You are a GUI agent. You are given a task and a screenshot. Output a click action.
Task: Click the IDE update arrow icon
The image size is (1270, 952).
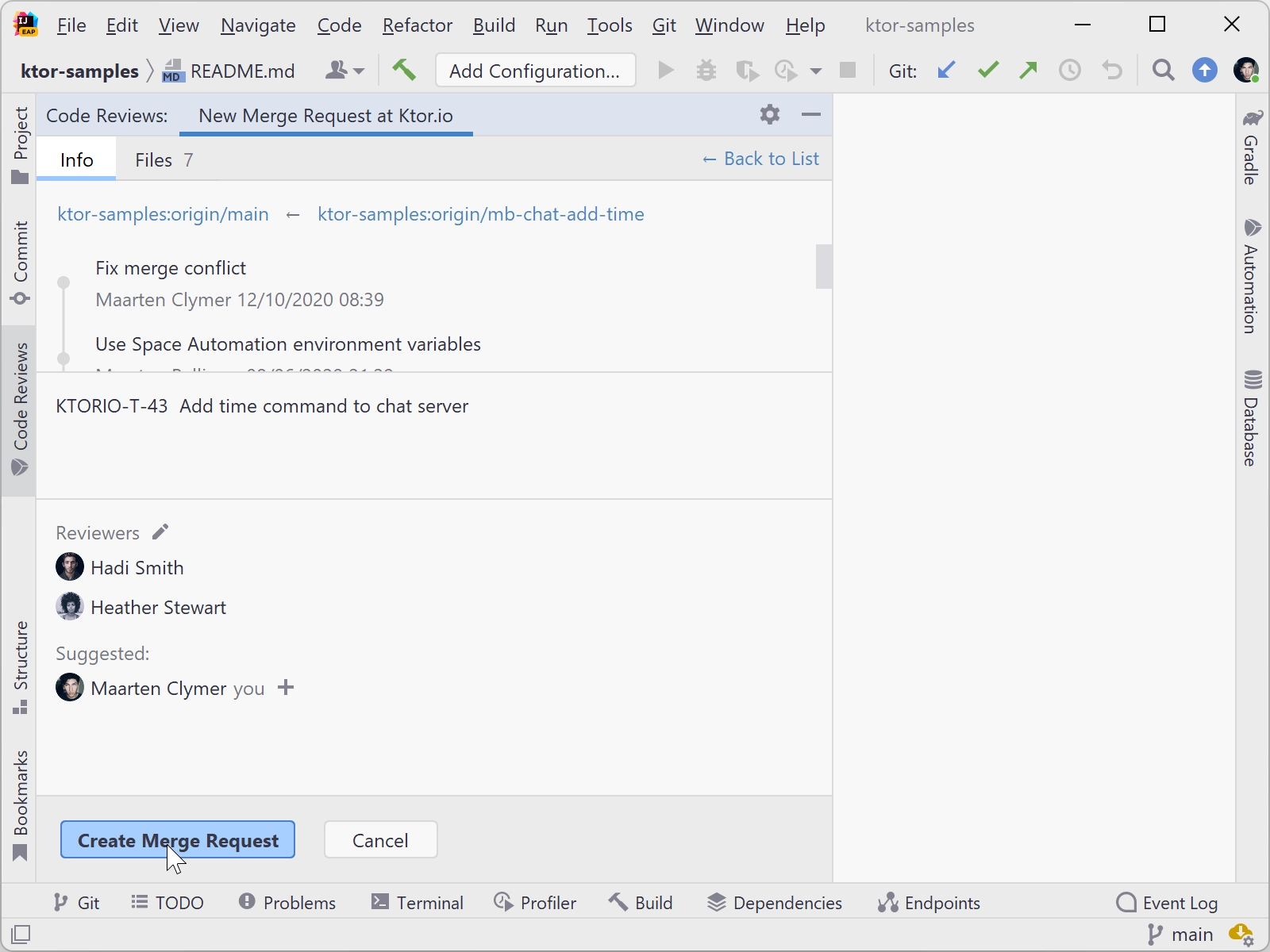coord(1205,71)
